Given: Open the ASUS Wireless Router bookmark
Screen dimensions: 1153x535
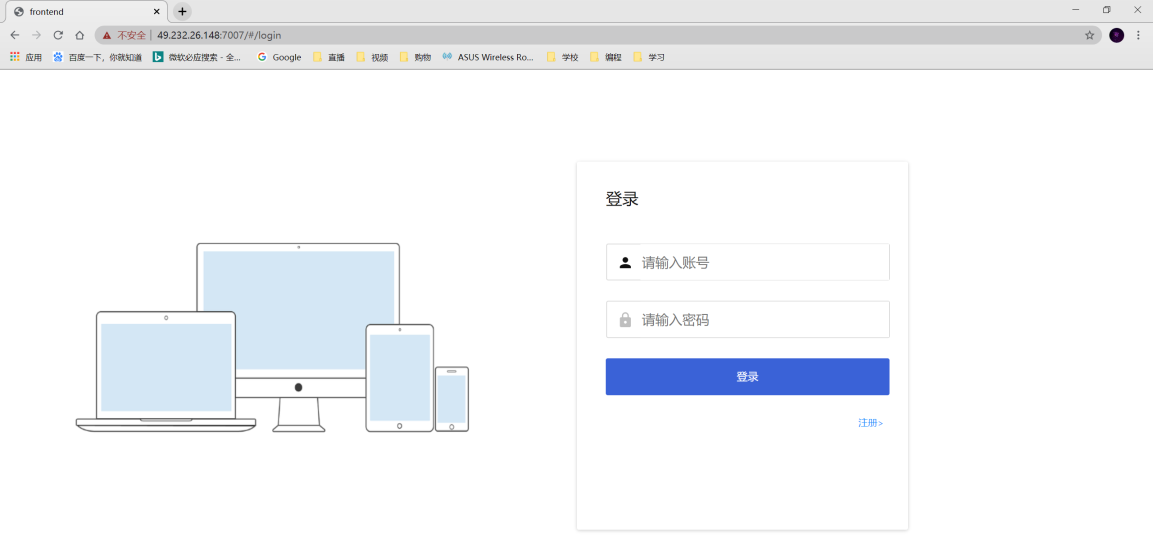Looking at the screenshot, I should point(488,57).
